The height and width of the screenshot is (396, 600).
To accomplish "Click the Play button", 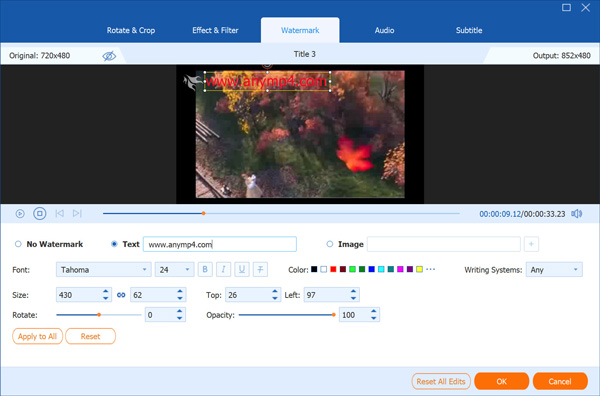I will coord(20,213).
